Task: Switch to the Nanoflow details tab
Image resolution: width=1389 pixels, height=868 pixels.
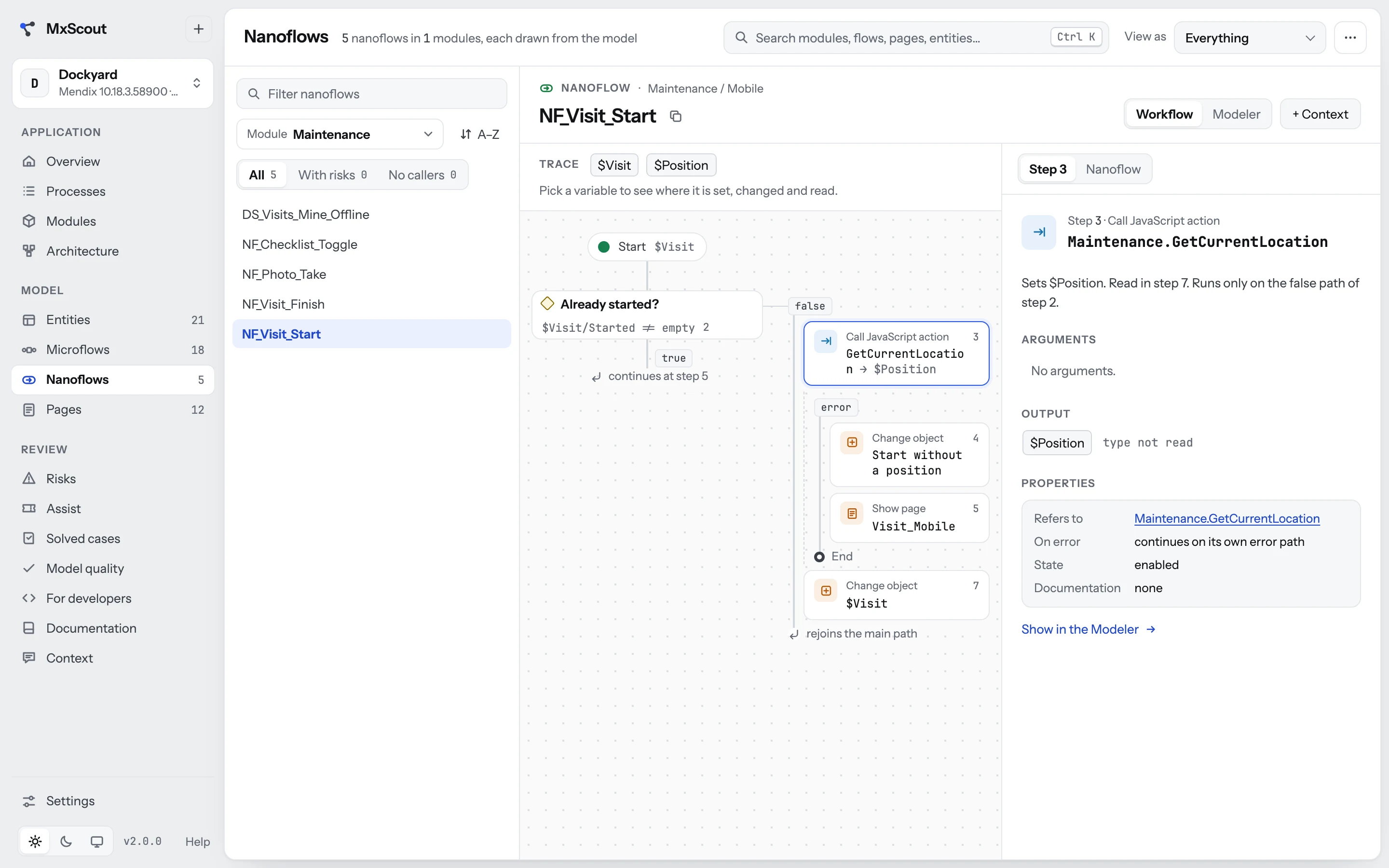Action: [x=1113, y=169]
